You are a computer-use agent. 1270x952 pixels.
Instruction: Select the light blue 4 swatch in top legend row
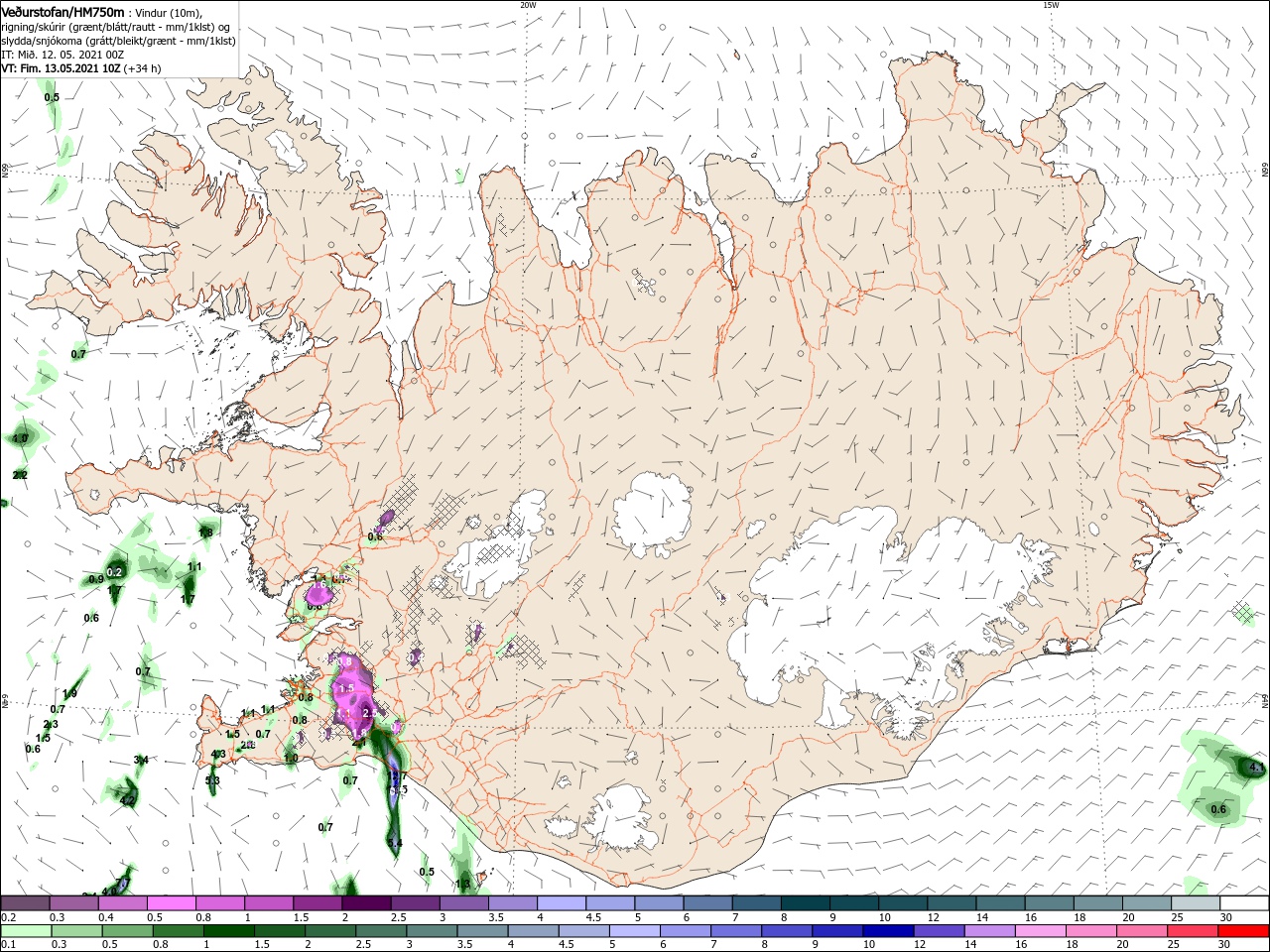click(562, 903)
